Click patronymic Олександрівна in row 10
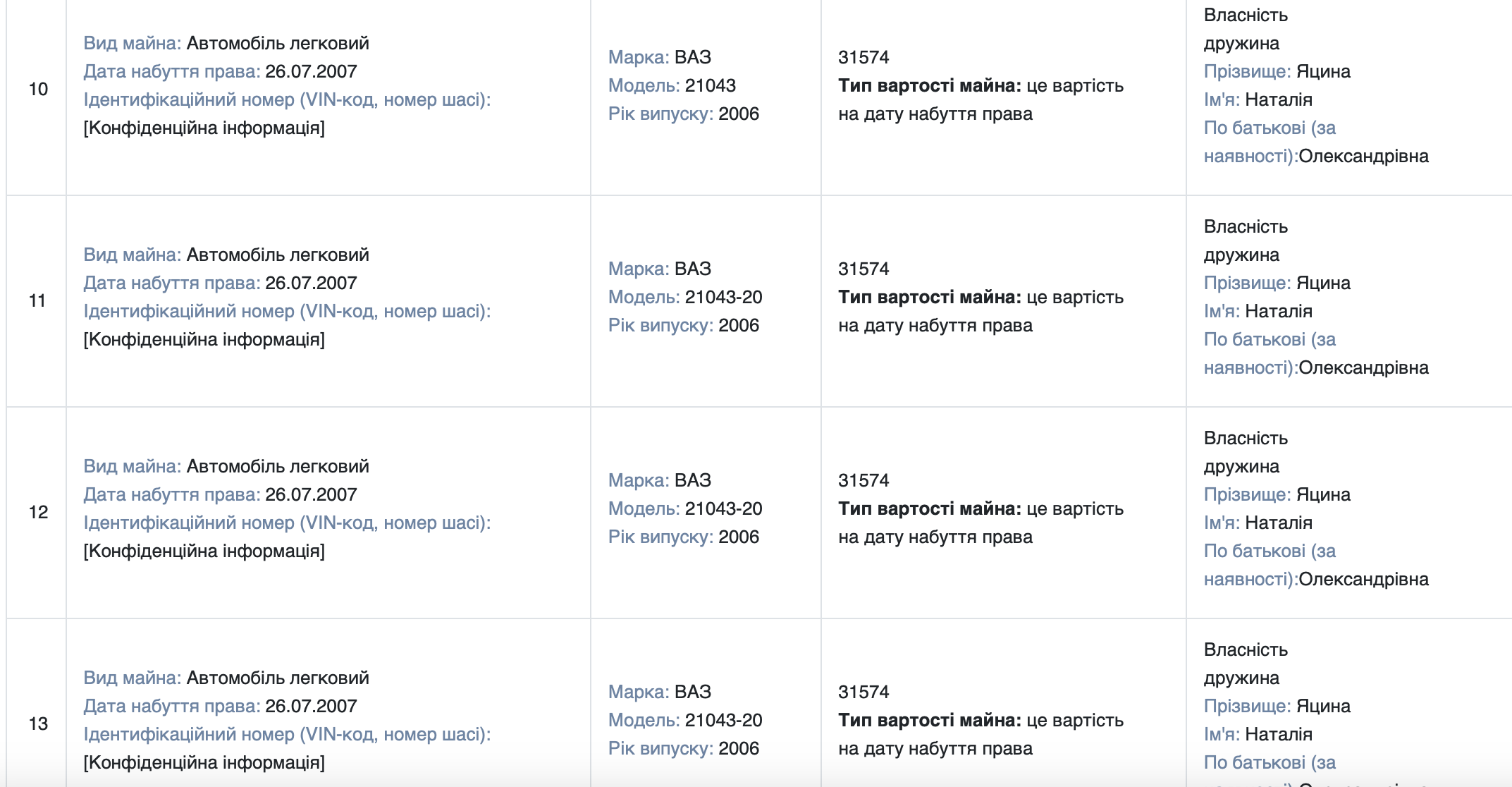This screenshot has width=1512, height=787. click(1364, 156)
